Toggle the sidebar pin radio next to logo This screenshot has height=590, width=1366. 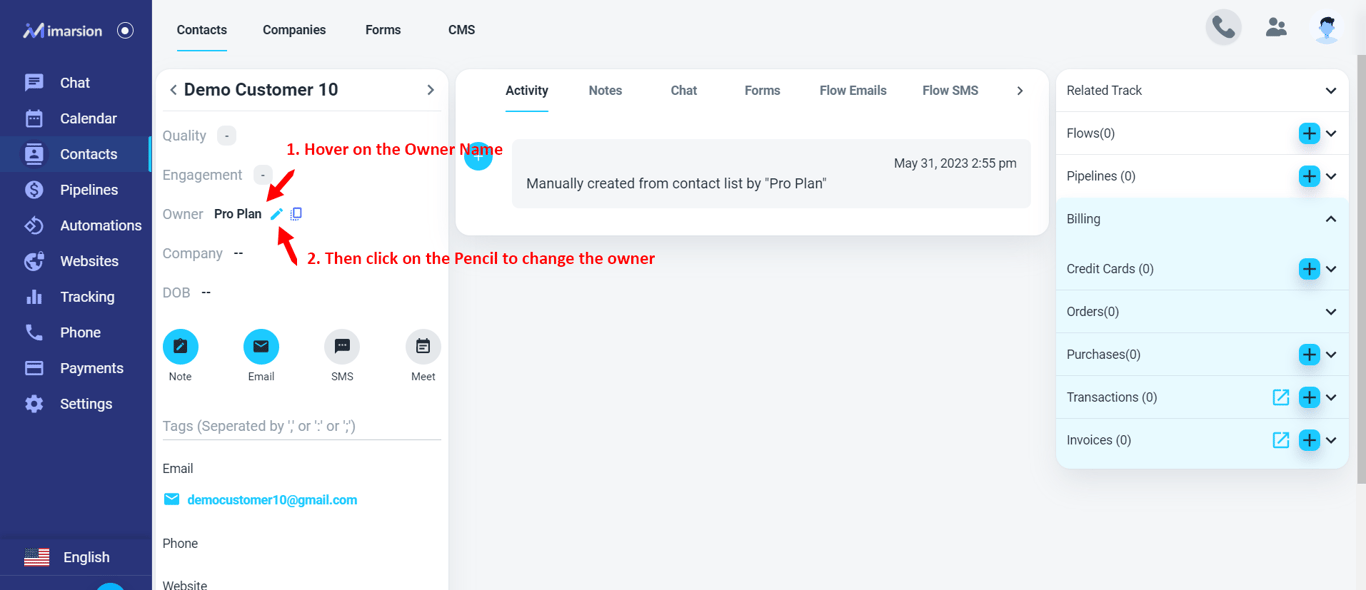125,31
